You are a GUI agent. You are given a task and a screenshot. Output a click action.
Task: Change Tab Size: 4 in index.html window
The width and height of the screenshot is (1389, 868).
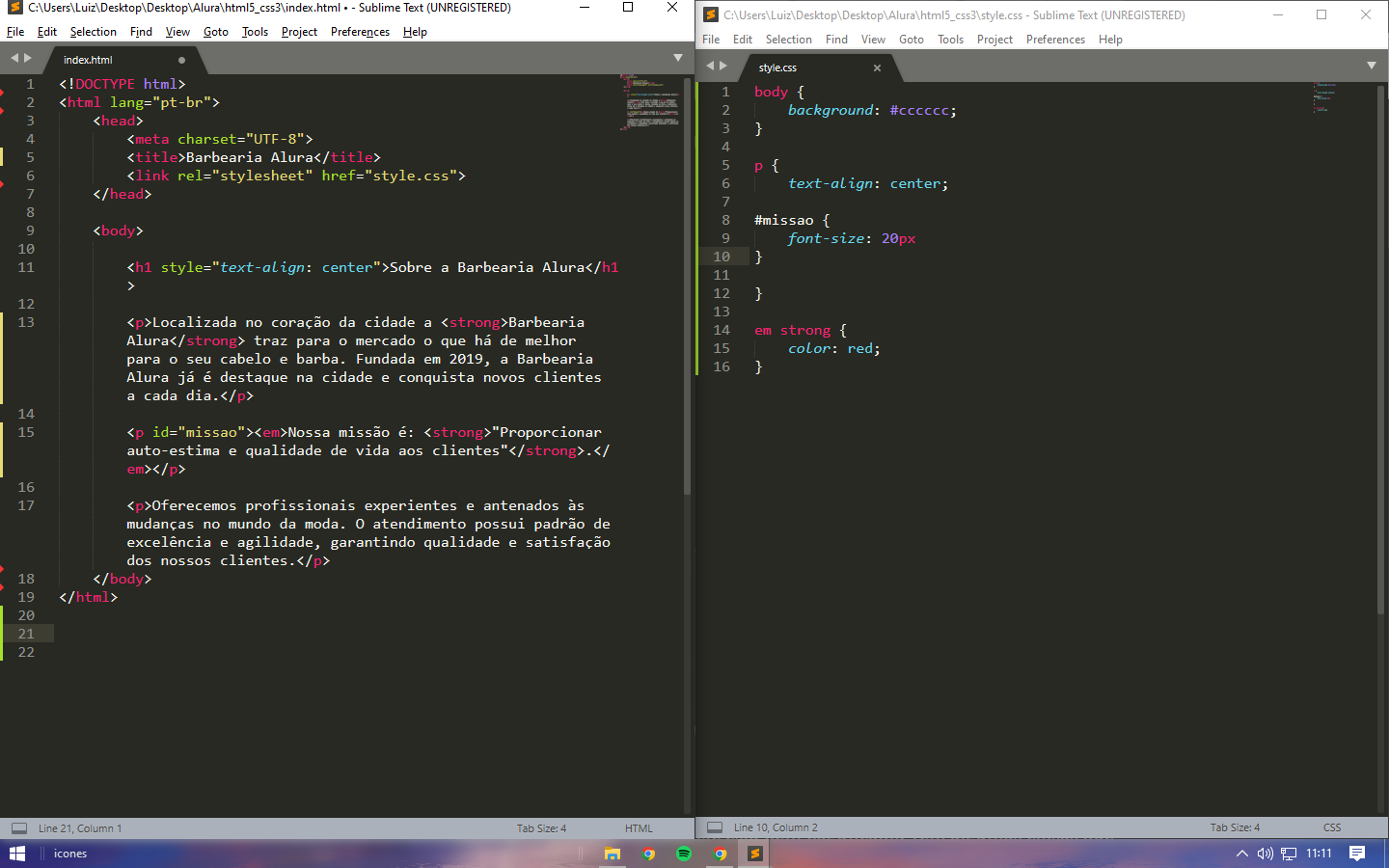pos(541,828)
